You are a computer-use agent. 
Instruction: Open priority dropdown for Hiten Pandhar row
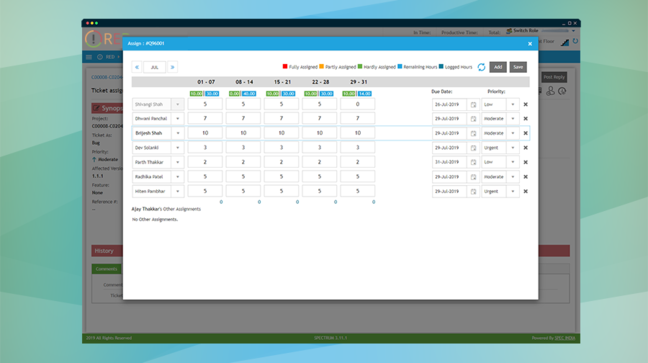pos(513,191)
